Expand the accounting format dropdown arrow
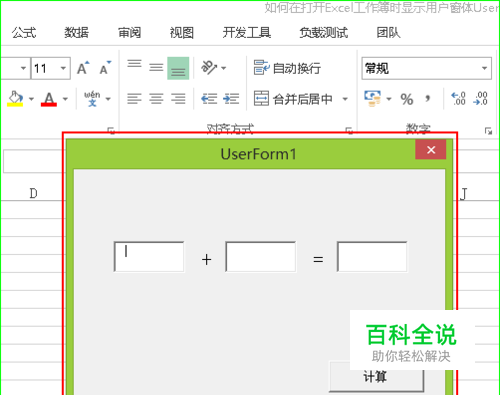This screenshot has height=395, width=500. click(389, 99)
